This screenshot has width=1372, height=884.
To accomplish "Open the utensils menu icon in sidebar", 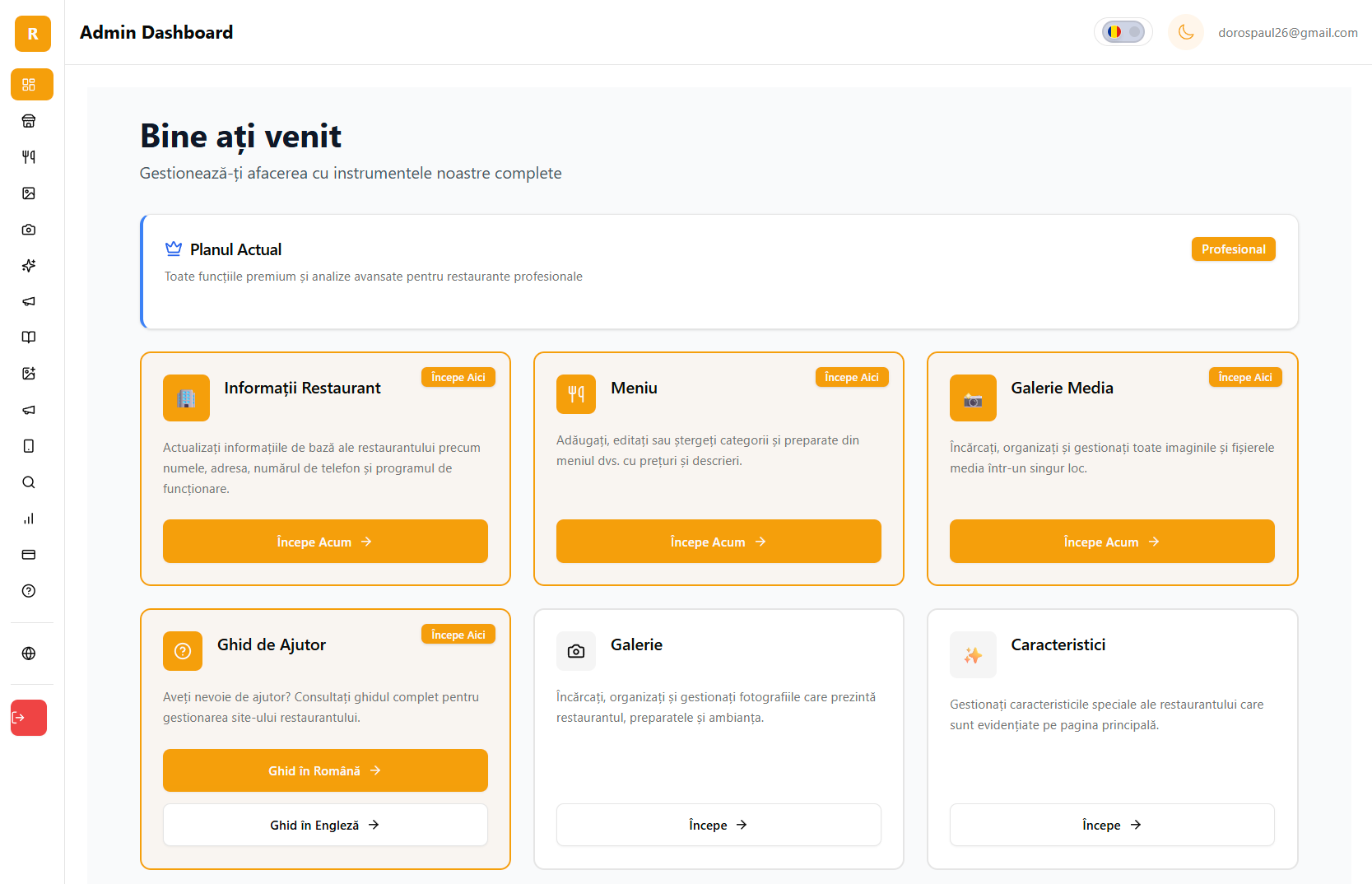I will 29,156.
